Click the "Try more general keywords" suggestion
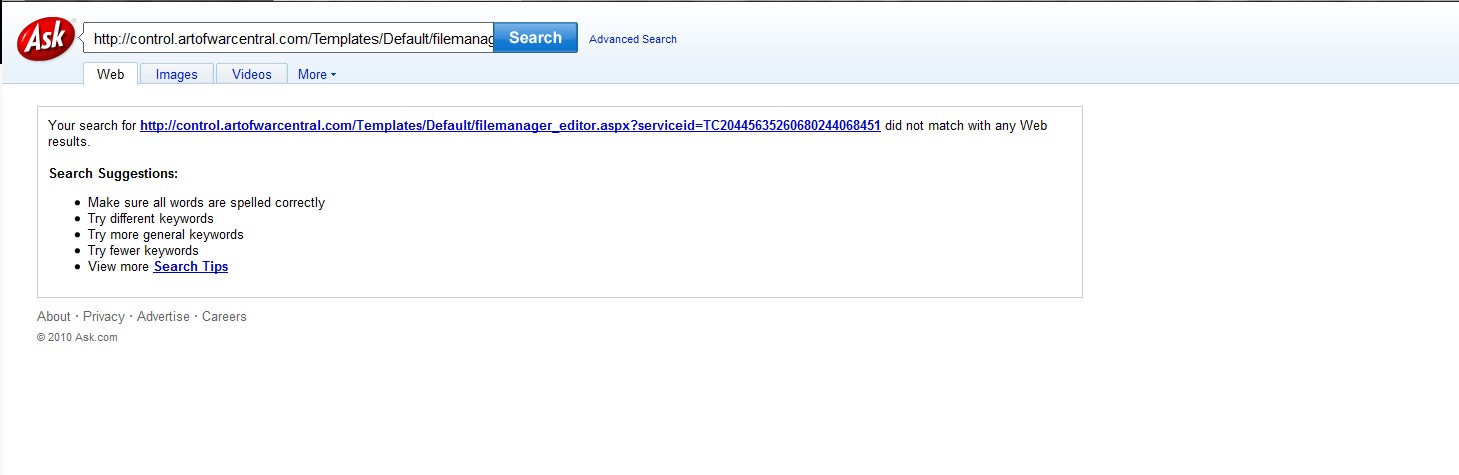 (166, 235)
